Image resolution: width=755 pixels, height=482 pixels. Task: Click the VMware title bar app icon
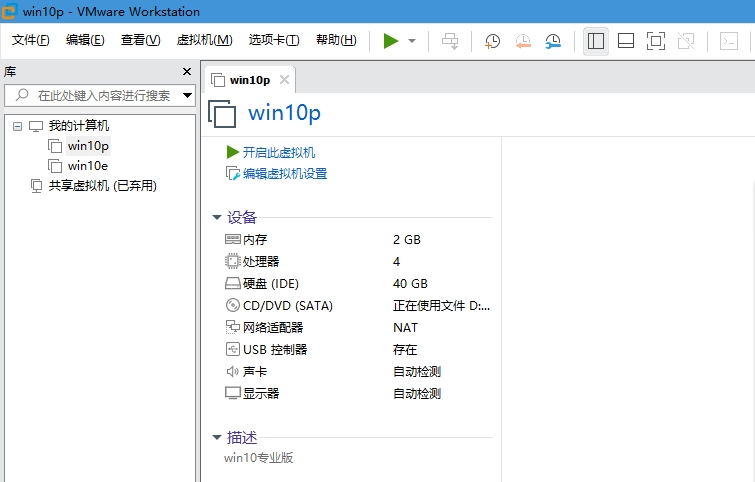(9, 11)
